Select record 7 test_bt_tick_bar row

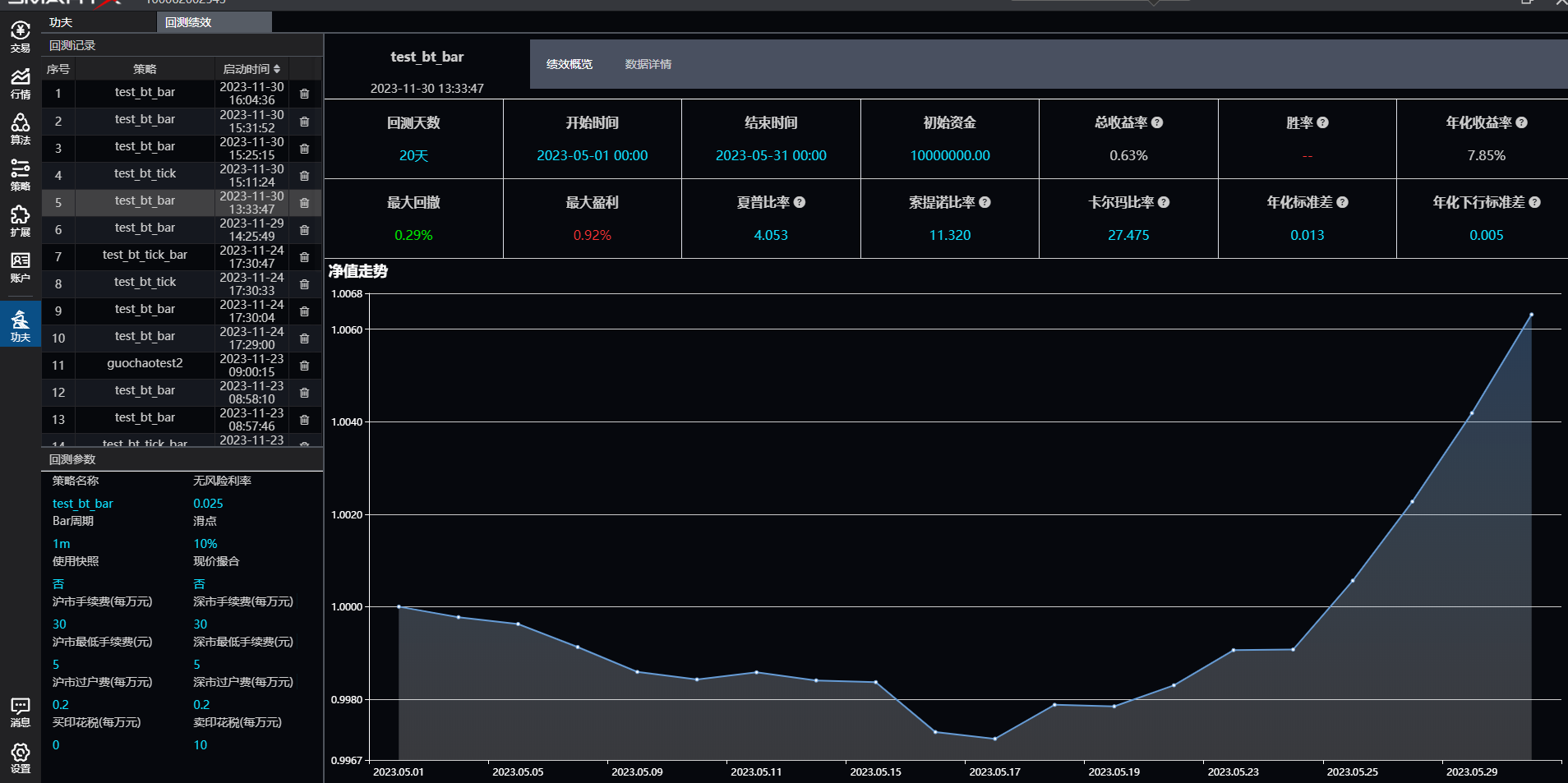[x=182, y=257]
